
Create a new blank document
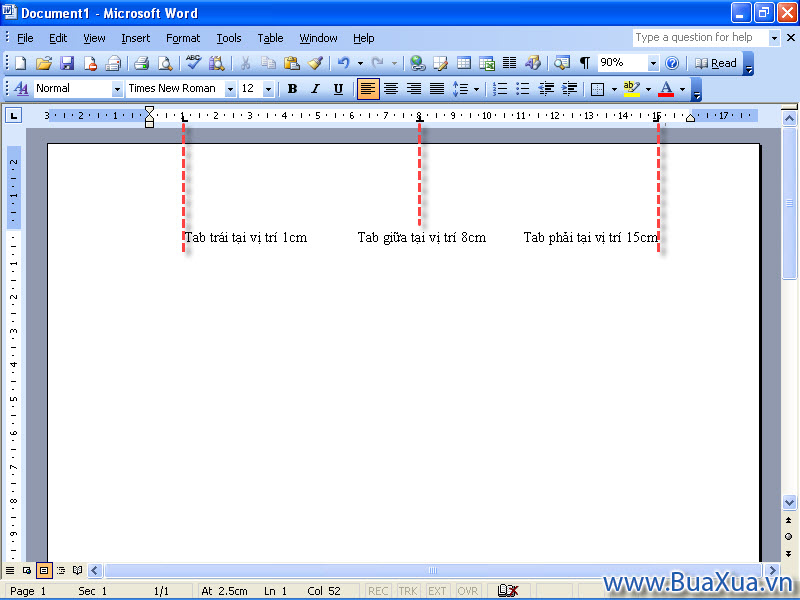(x=20, y=63)
